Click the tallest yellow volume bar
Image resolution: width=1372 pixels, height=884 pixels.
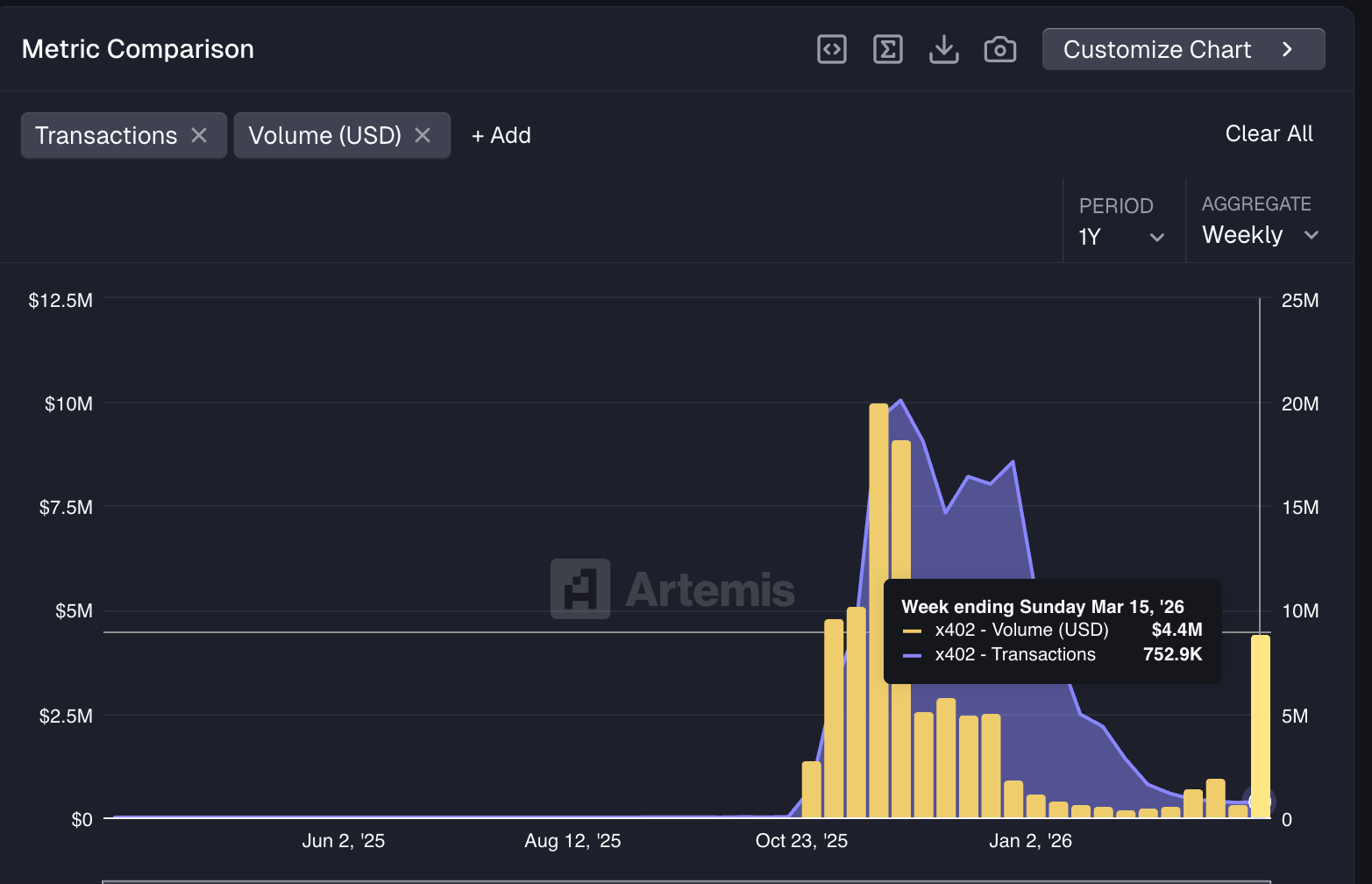click(878, 610)
